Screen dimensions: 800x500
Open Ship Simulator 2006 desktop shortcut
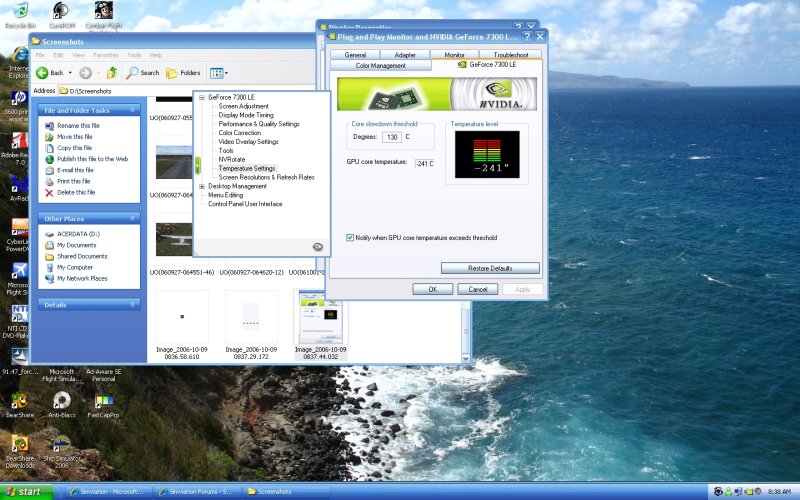click(x=61, y=445)
